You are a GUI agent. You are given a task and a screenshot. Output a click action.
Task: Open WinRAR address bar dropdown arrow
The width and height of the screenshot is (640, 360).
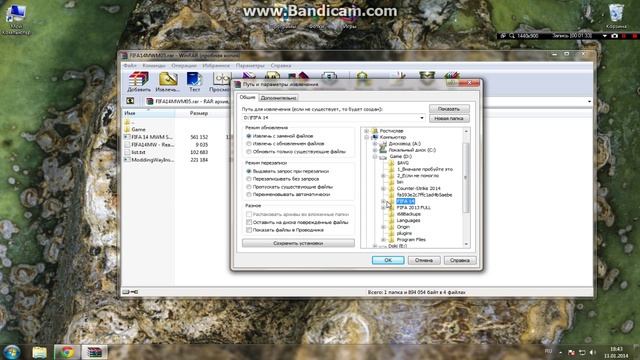click(x=589, y=101)
